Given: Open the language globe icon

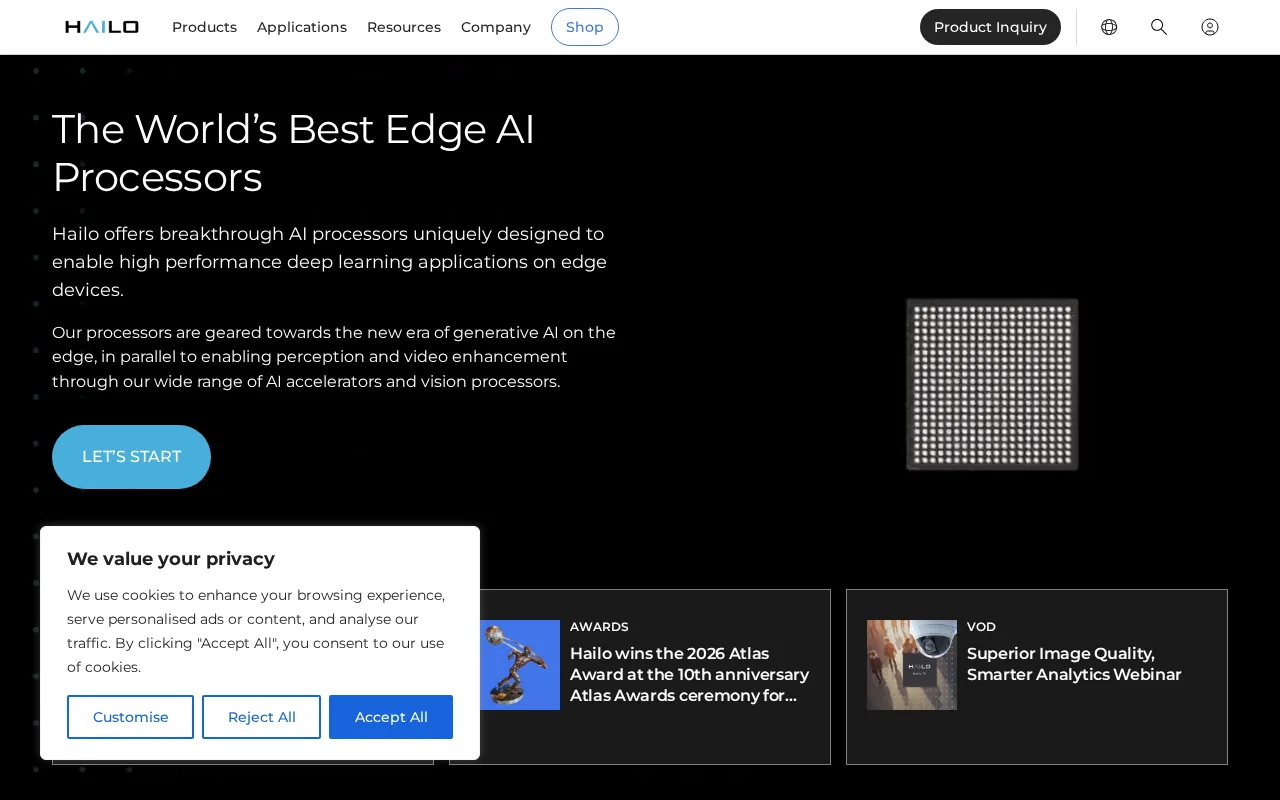Looking at the screenshot, I should click(x=1109, y=27).
